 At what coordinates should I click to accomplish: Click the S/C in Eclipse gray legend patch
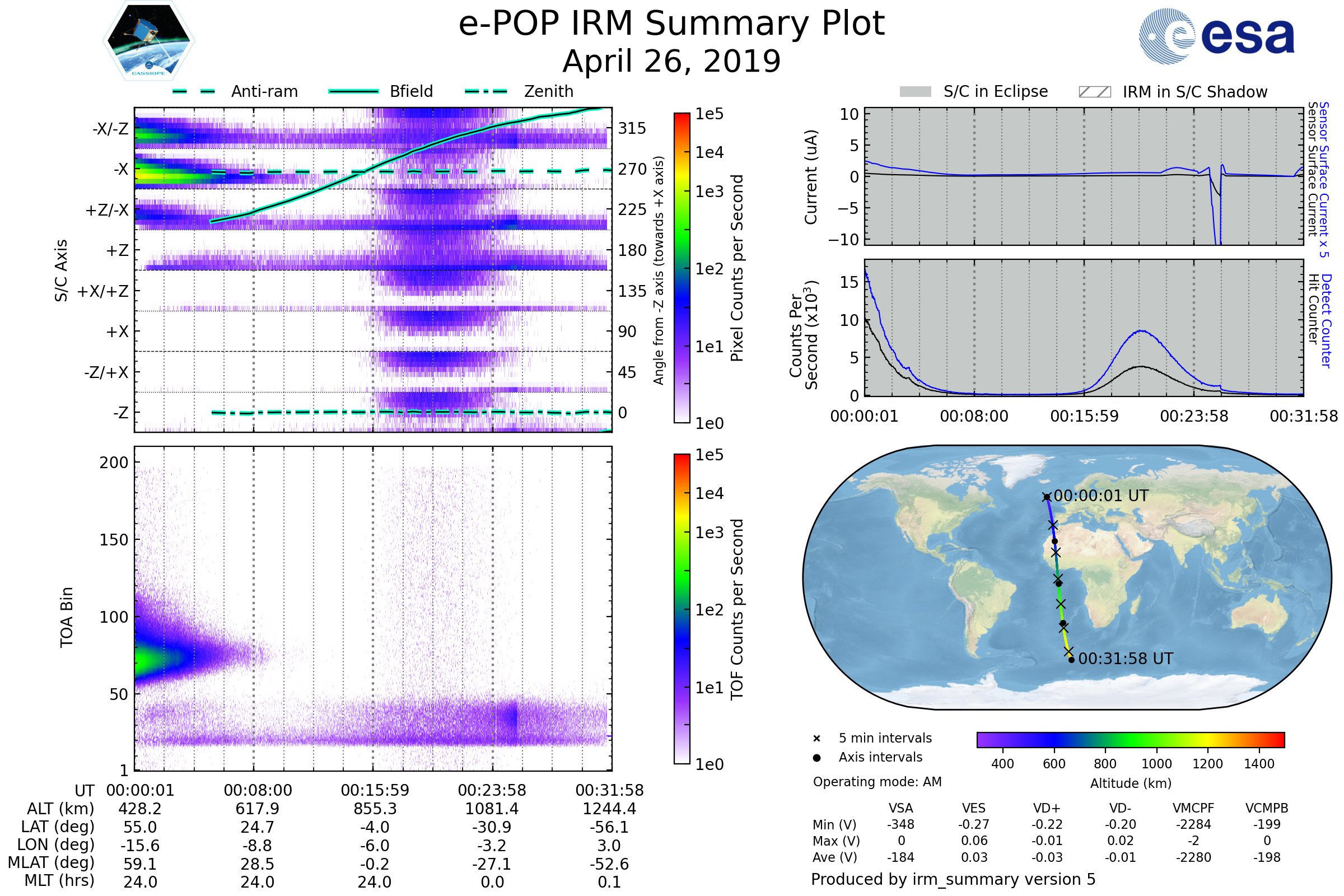[915, 92]
